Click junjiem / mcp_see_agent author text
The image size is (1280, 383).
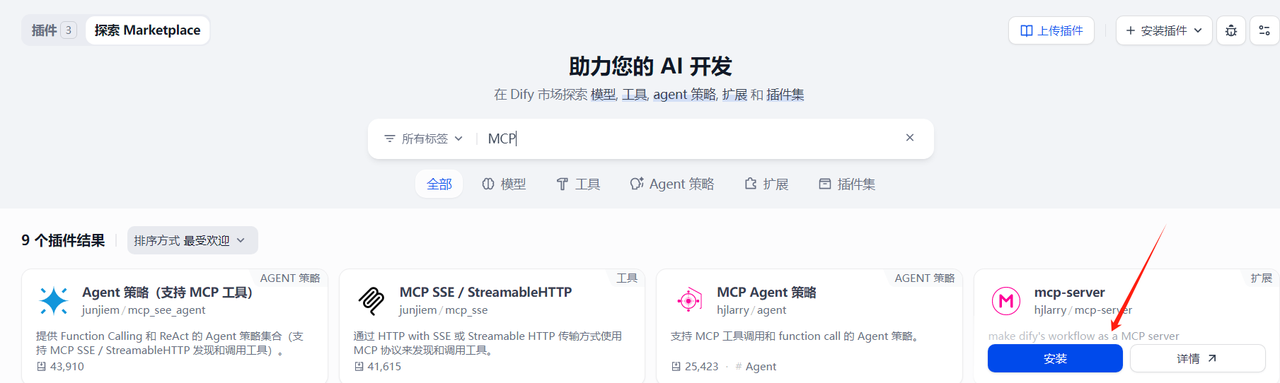(143, 310)
